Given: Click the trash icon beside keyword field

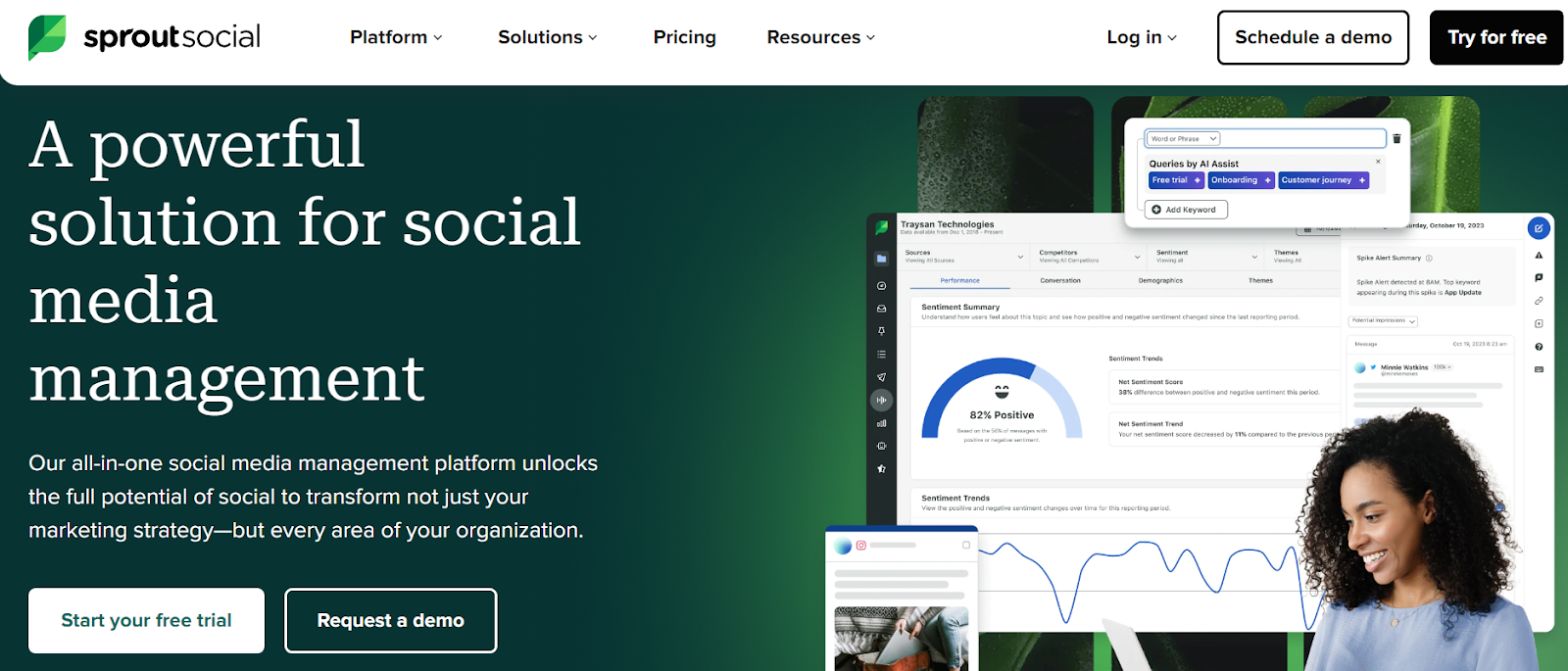Looking at the screenshot, I should tap(1396, 139).
